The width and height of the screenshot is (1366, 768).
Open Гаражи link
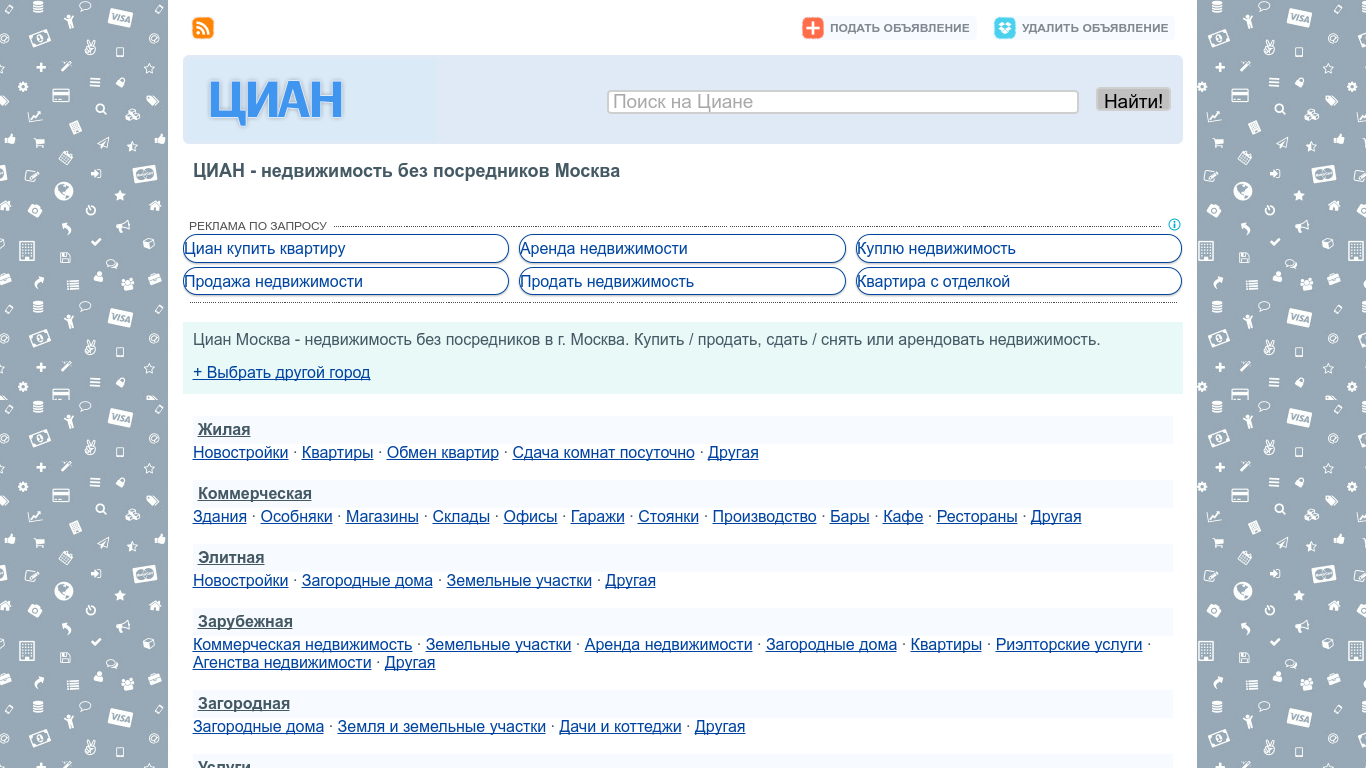(598, 517)
